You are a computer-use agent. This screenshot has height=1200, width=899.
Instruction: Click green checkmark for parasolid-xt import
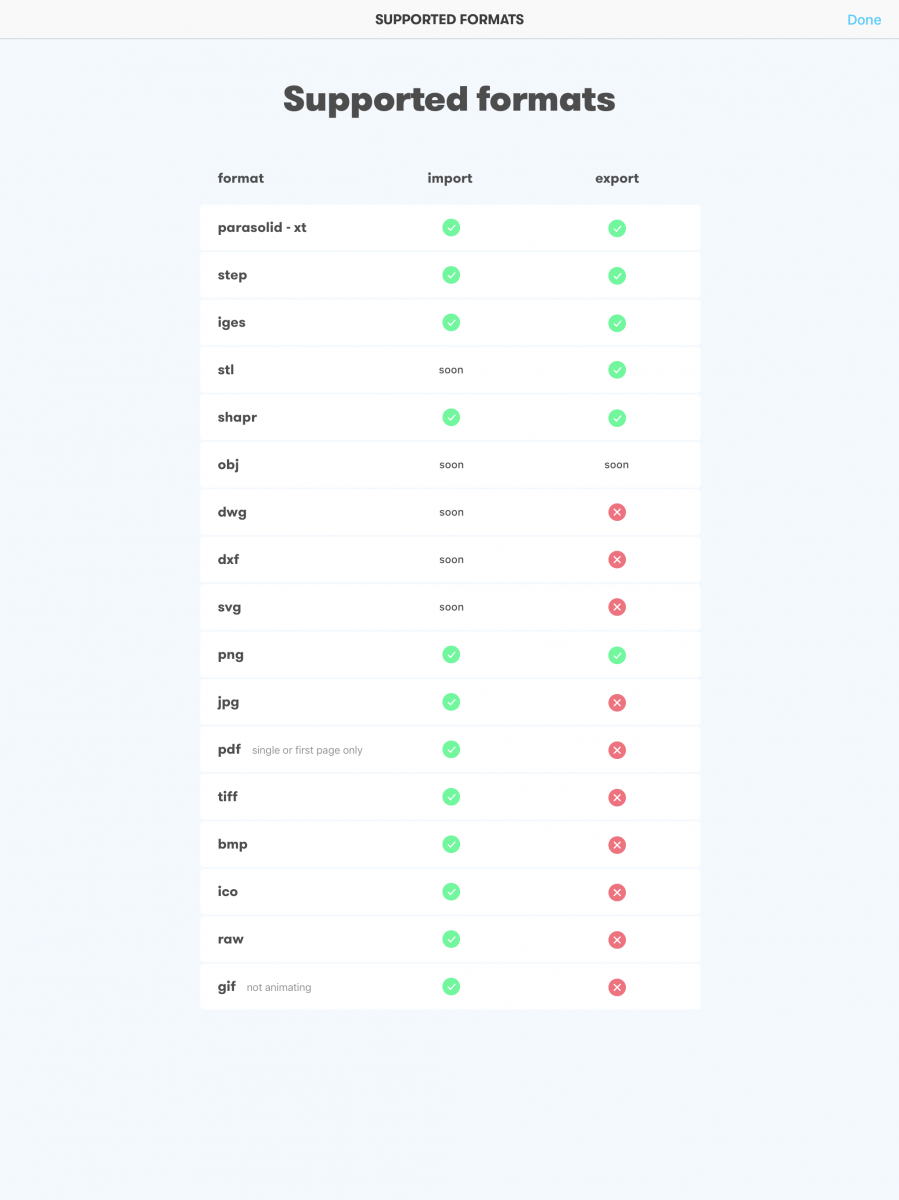(x=451, y=228)
